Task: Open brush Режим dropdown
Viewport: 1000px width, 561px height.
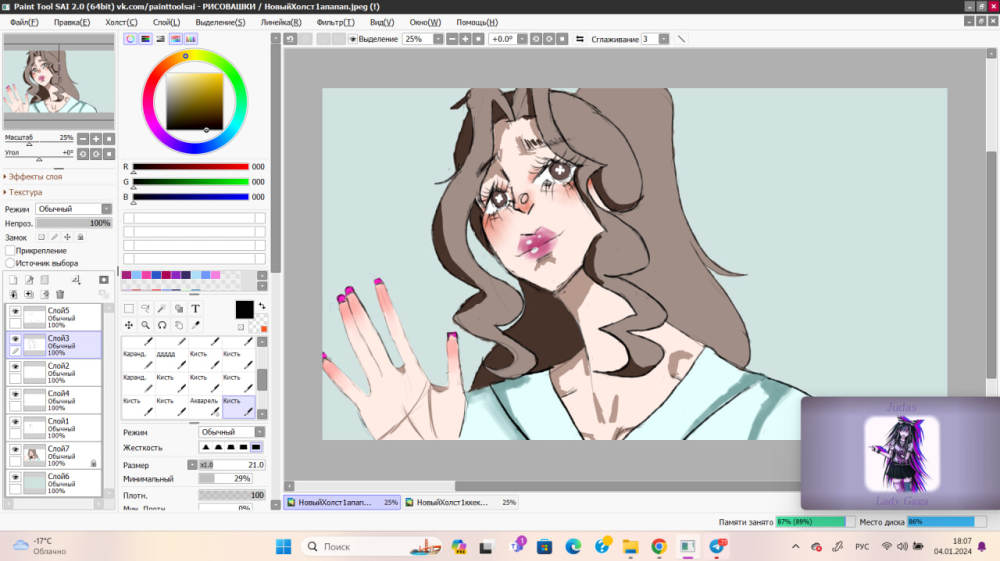Action: [x=232, y=432]
